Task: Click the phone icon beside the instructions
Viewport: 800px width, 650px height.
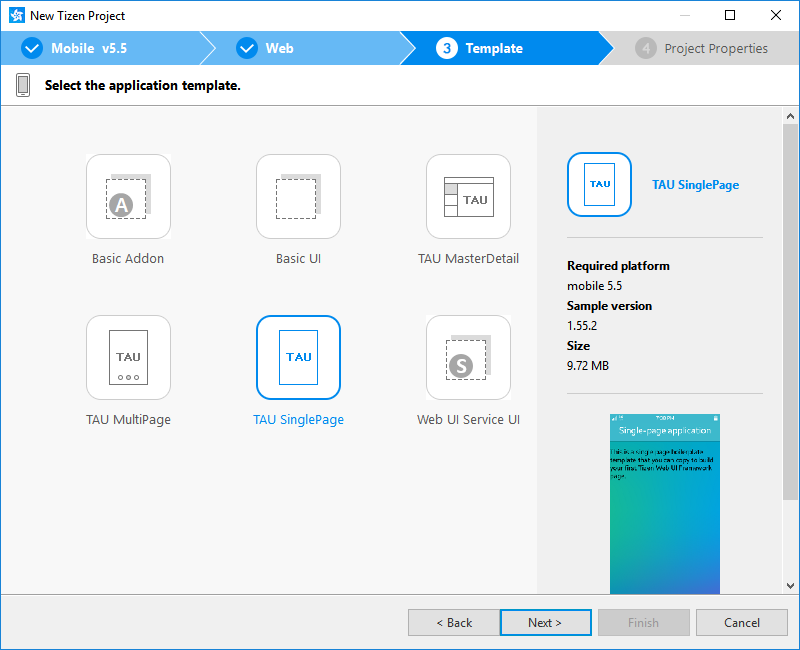Action: [23, 85]
